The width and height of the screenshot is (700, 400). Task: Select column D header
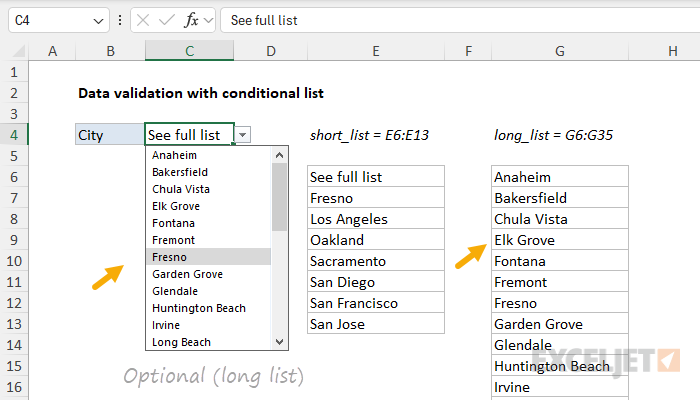[271, 51]
